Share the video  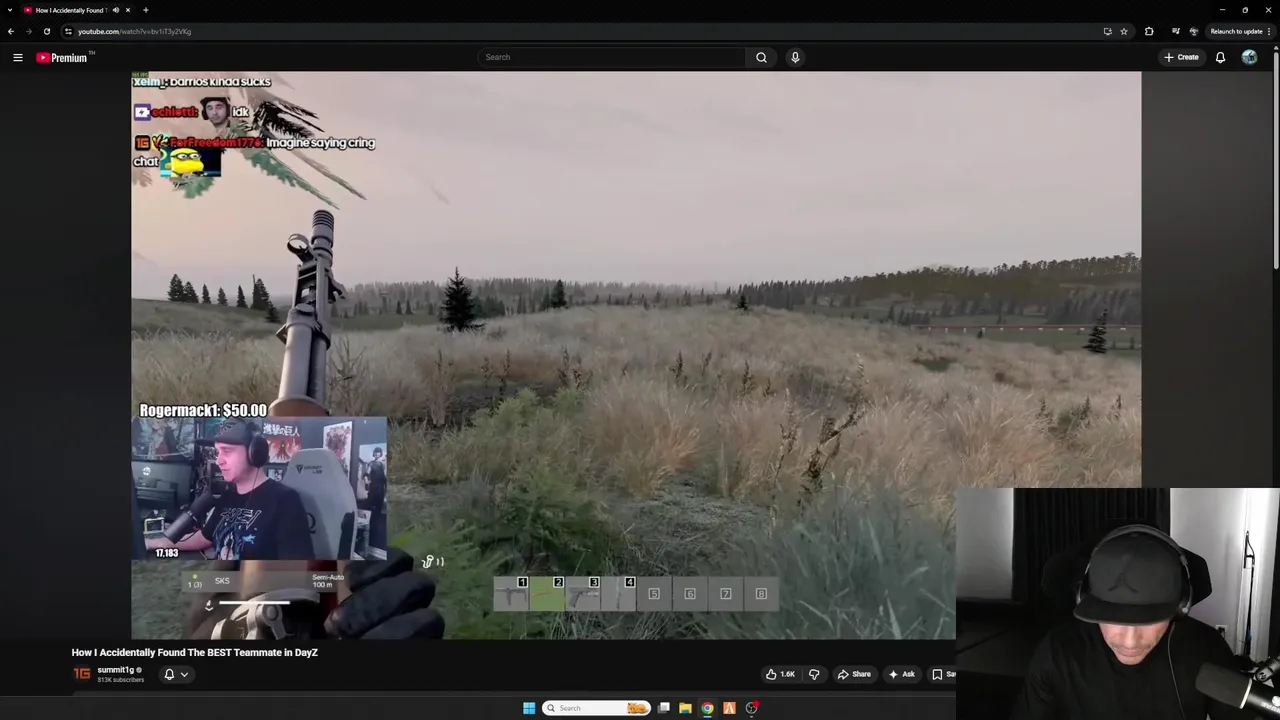(x=853, y=674)
